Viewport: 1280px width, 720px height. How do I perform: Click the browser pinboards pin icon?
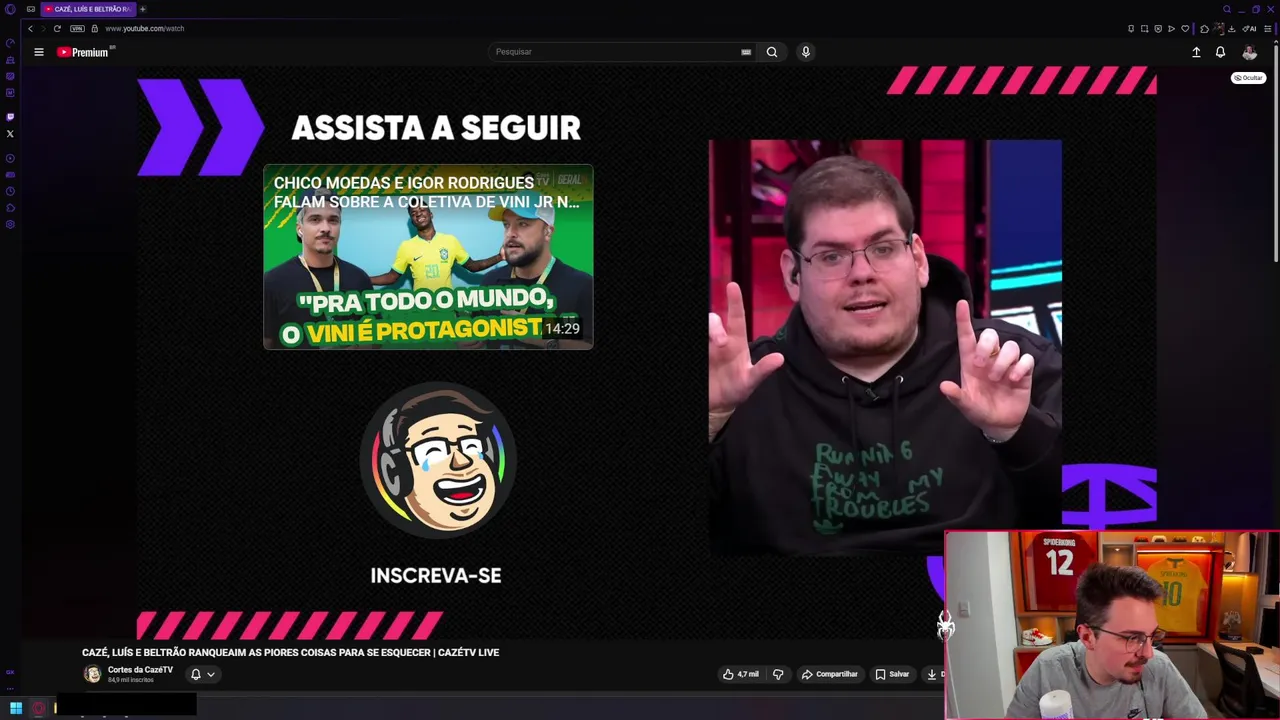(1131, 29)
